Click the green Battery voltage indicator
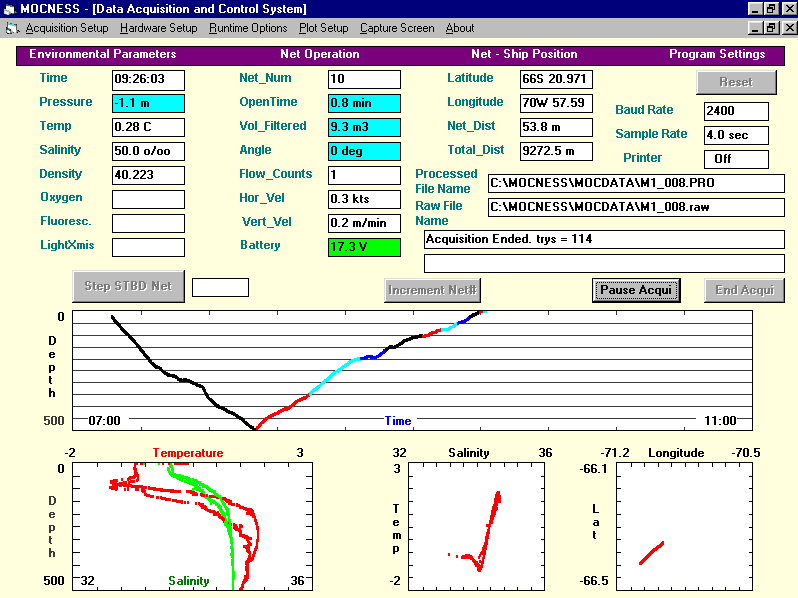The width and height of the screenshot is (798, 598). (364, 247)
